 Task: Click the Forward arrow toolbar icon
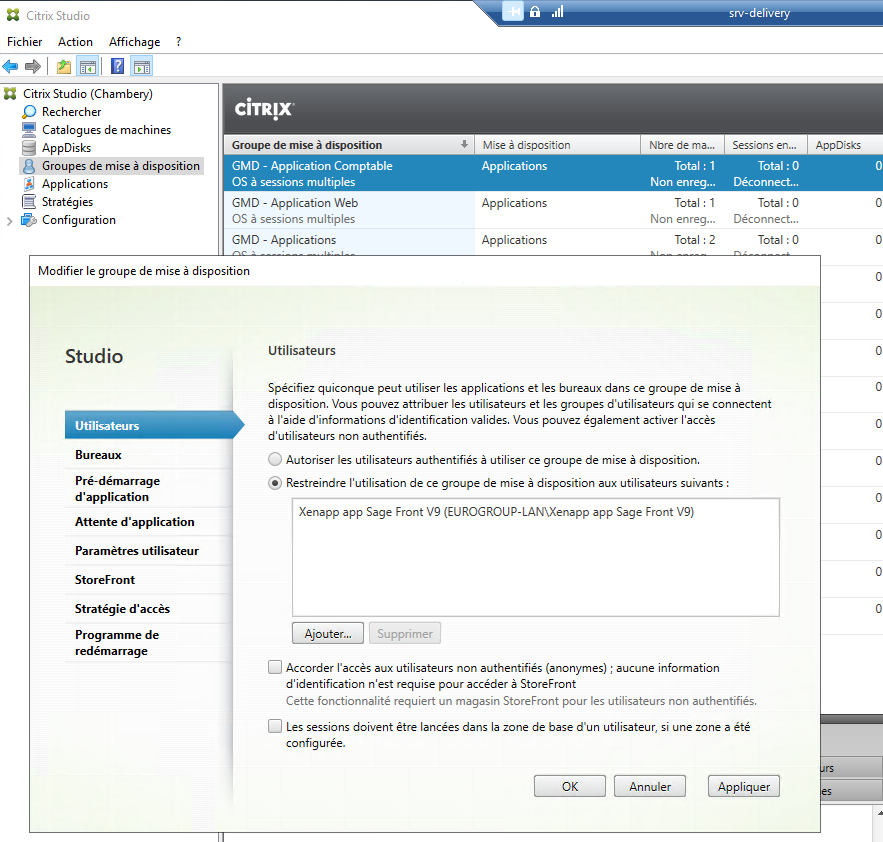point(33,66)
